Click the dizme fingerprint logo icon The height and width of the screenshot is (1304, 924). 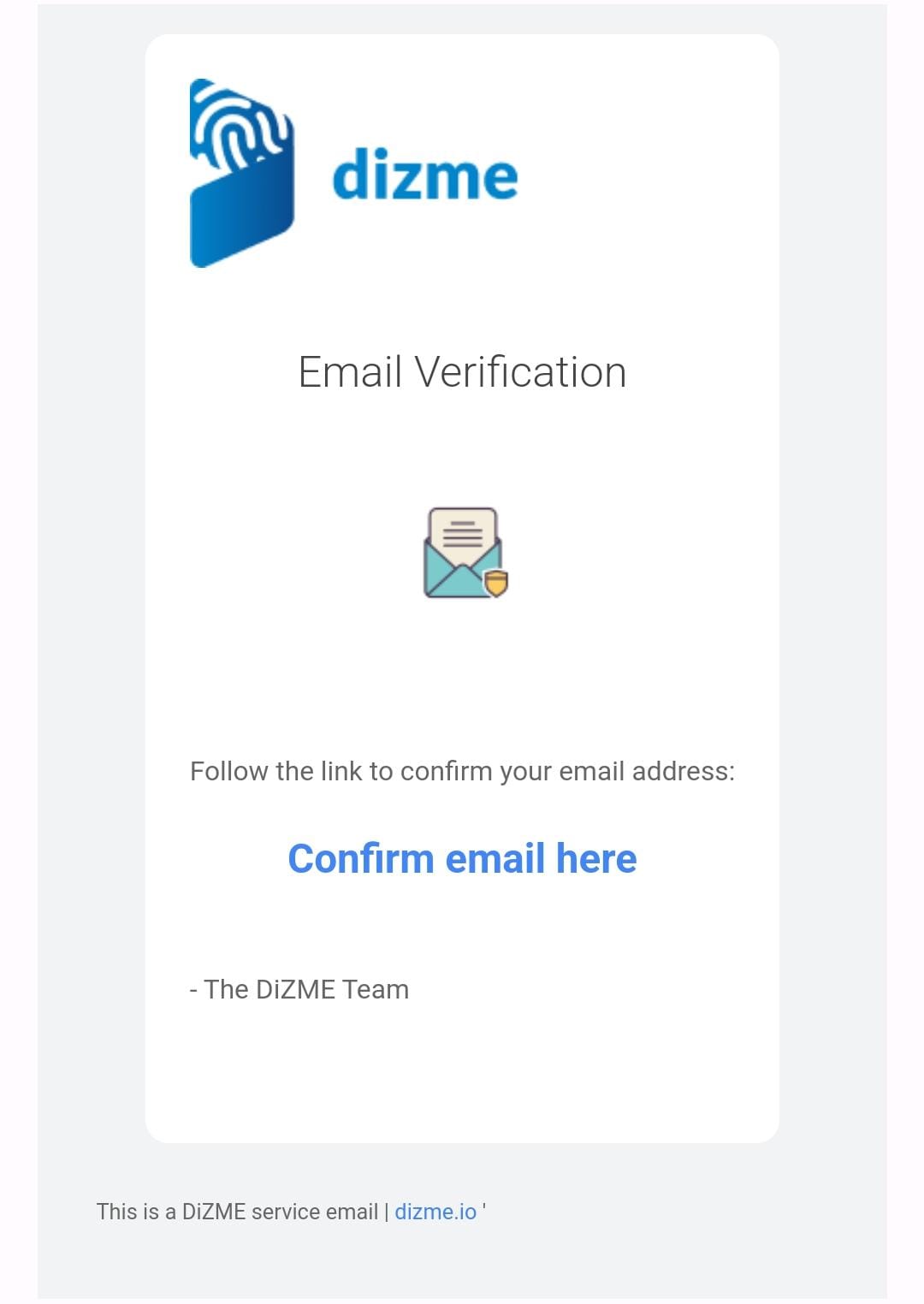(242, 173)
